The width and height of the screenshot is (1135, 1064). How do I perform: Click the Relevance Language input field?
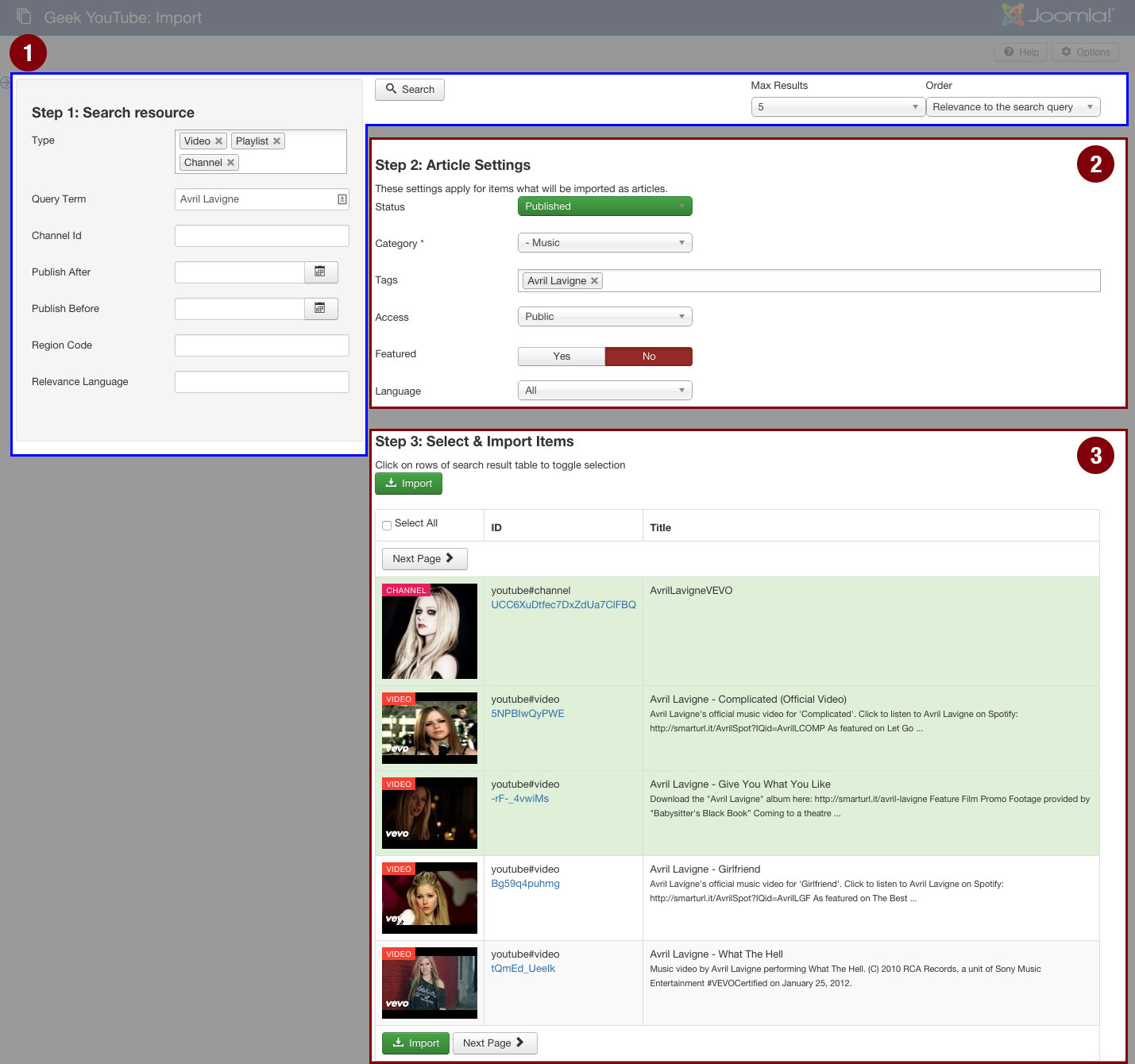pos(262,382)
